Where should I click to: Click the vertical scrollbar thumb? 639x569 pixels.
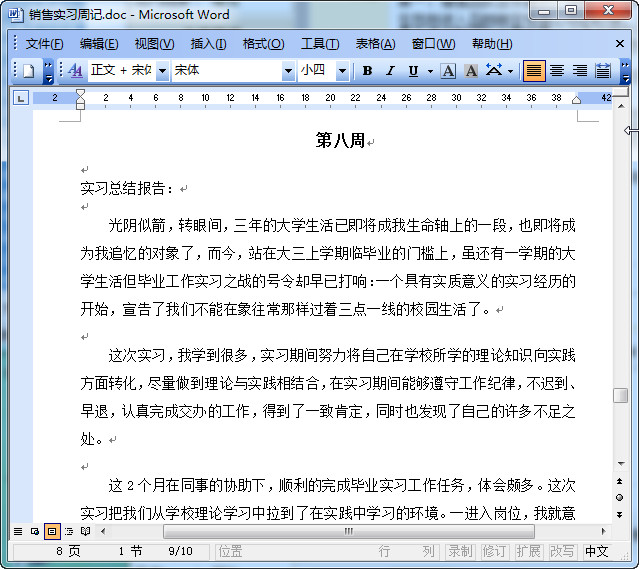tap(620, 395)
